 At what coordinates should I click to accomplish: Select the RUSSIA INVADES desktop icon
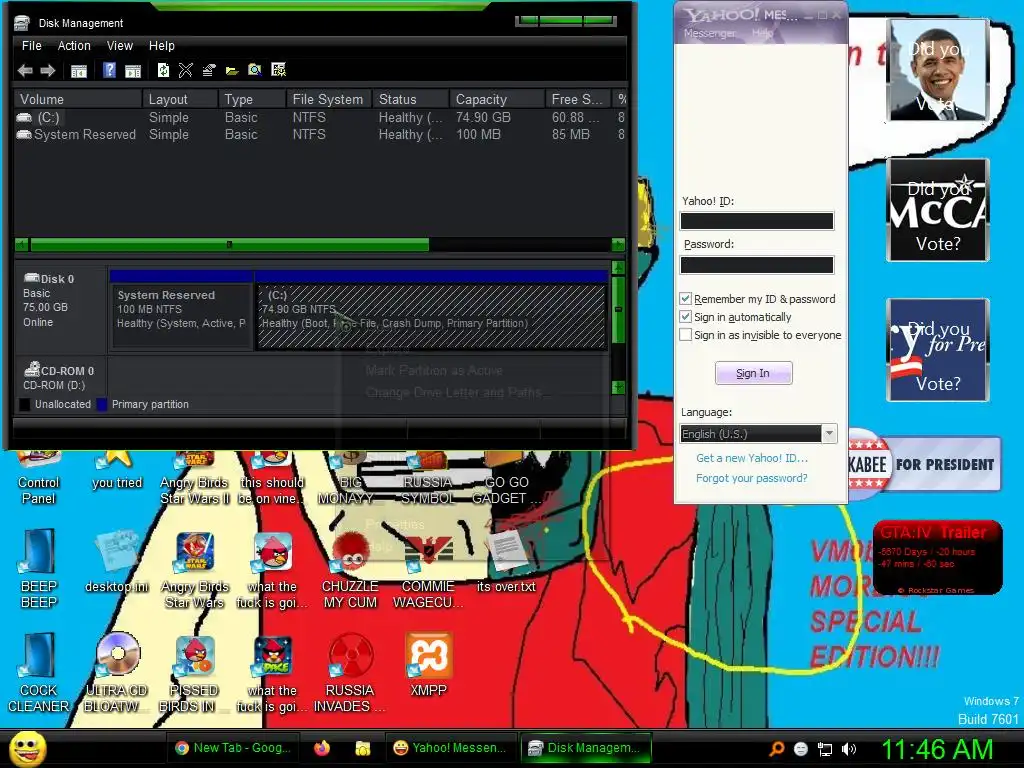tap(350, 672)
